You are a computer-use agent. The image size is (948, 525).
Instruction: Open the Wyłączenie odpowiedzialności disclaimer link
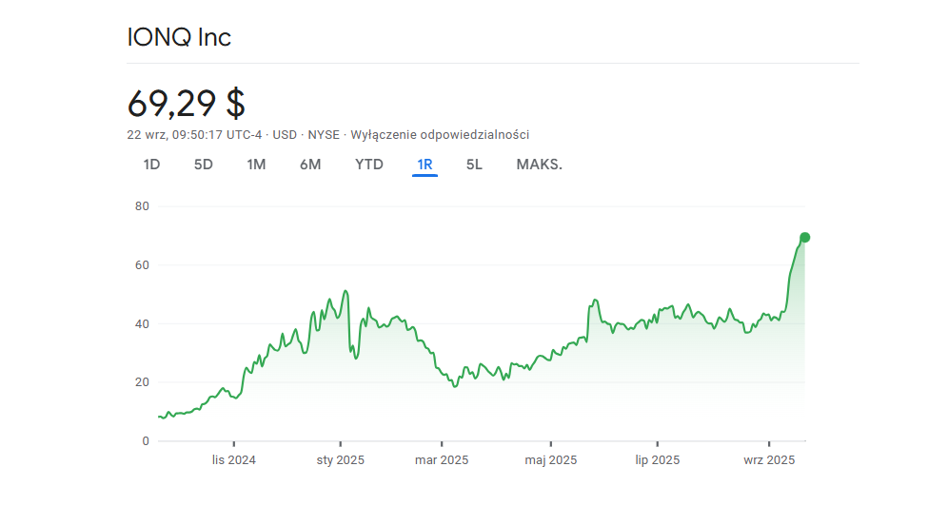pyautogui.click(x=440, y=135)
